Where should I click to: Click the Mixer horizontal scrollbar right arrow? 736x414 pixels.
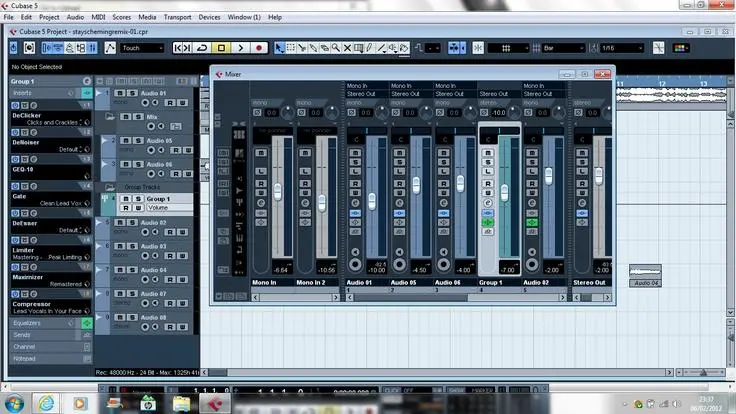(562, 298)
